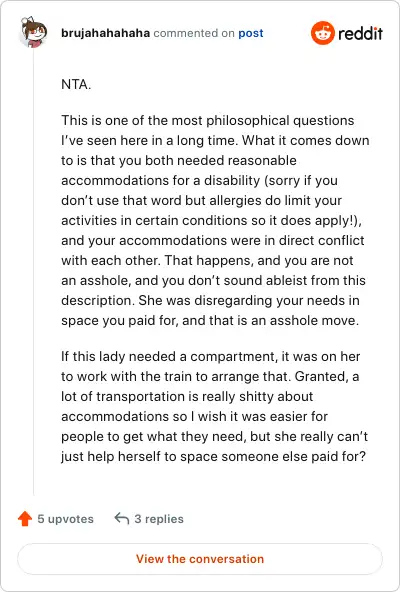Click the 'View the conversation' button
Viewport: 400px width, 592px height.
click(x=200, y=559)
